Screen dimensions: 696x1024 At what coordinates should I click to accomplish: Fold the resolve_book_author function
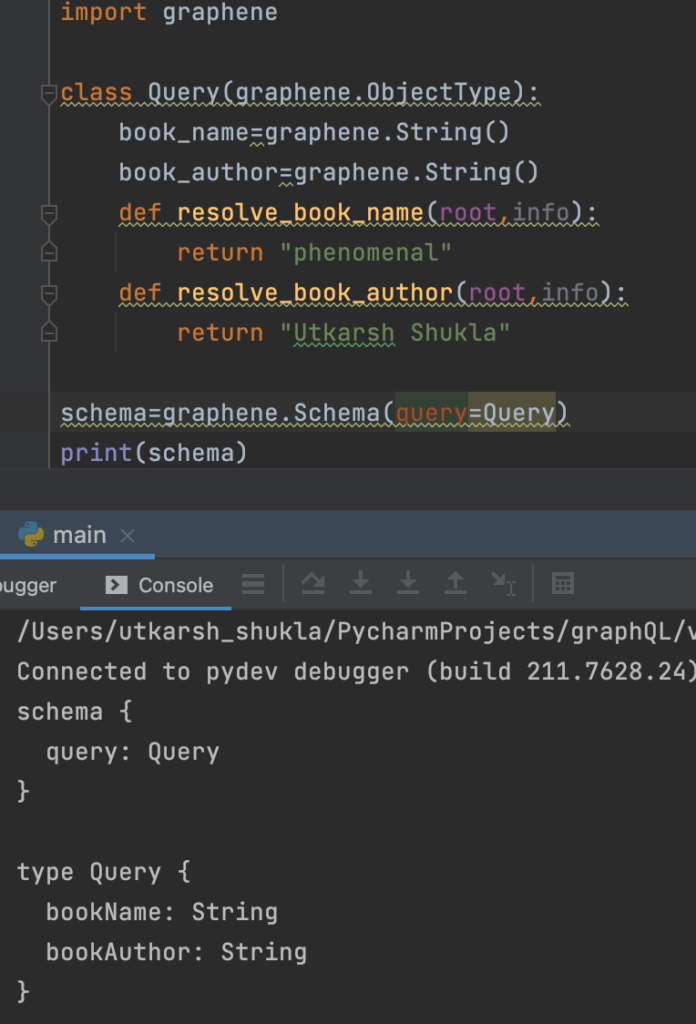[48, 293]
